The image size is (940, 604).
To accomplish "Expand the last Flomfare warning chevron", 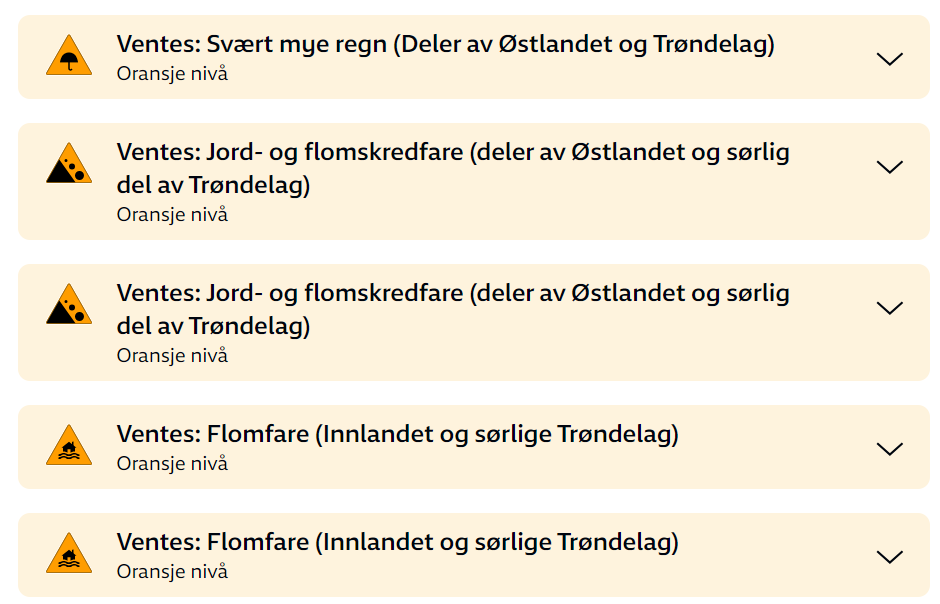I will (890, 557).
